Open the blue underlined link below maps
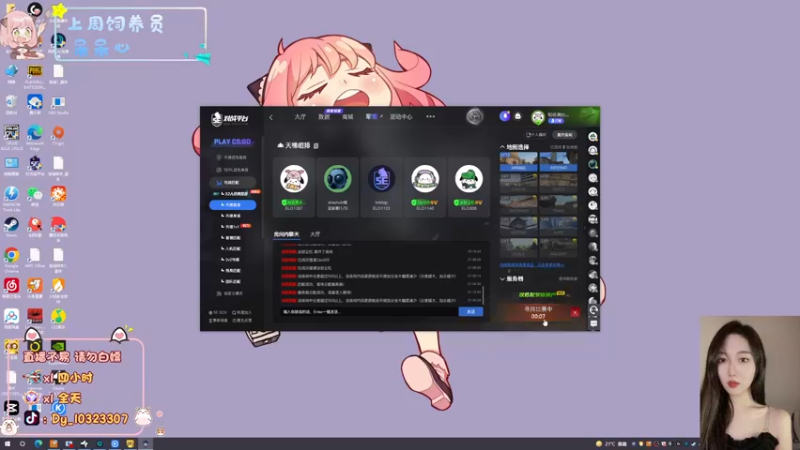Screen dimensions: 800x450 [x=532, y=265]
